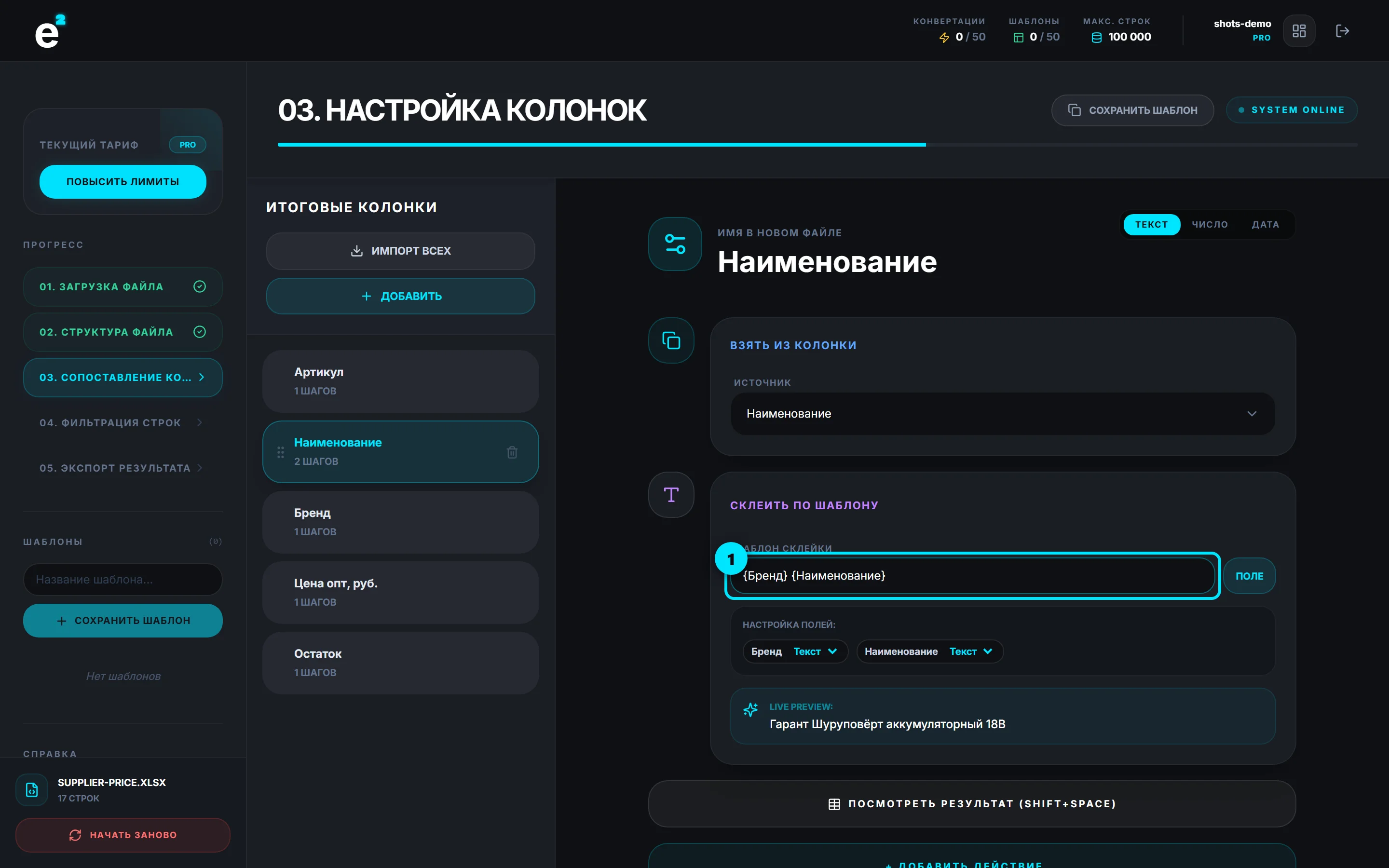Viewport: 1389px width, 868px height.
Task: Click the checkmark on 02. Структура файла
Action: pyautogui.click(x=199, y=332)
